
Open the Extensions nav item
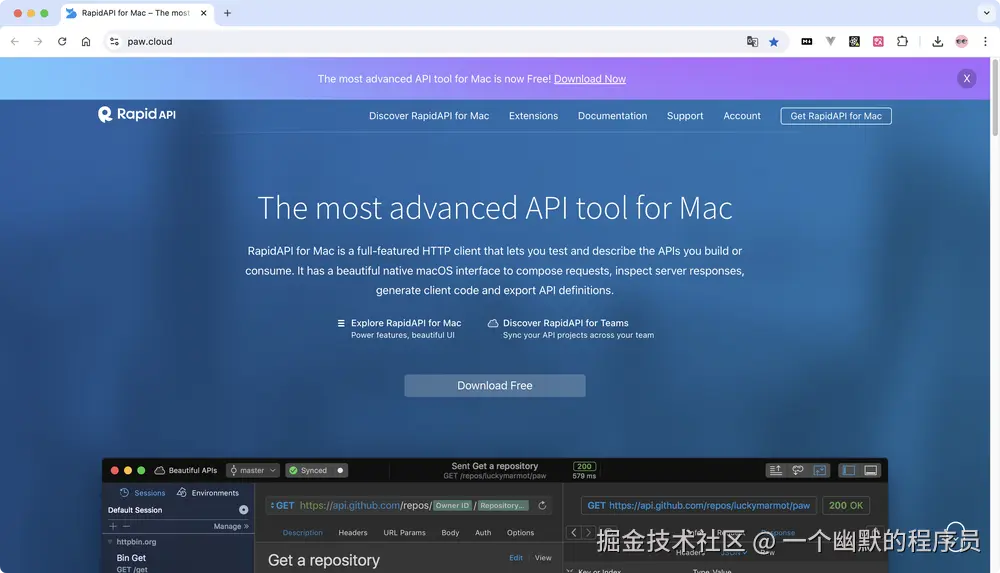[x=533, y=115]
